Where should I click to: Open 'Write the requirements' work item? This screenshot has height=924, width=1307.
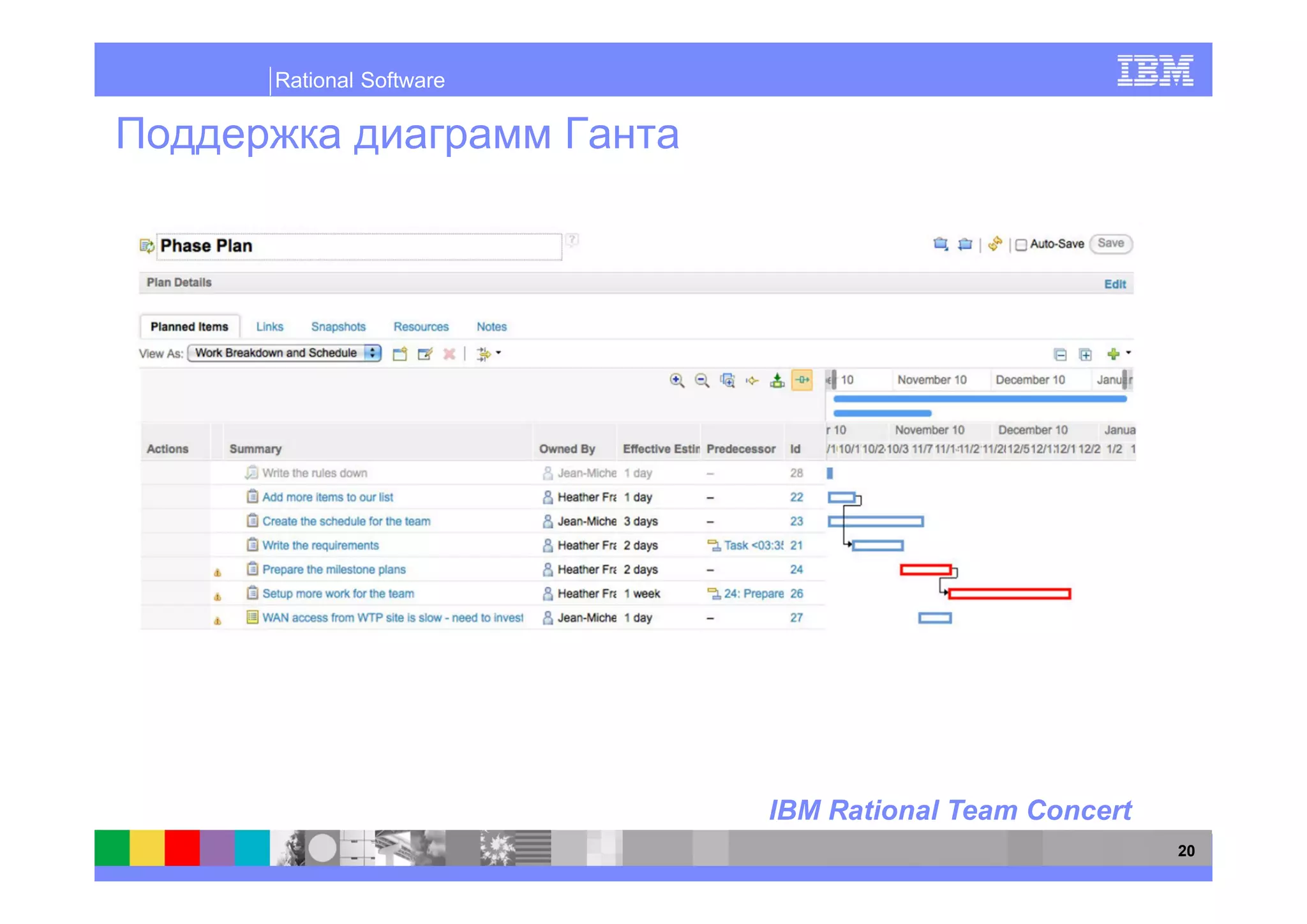coord(320,546)
